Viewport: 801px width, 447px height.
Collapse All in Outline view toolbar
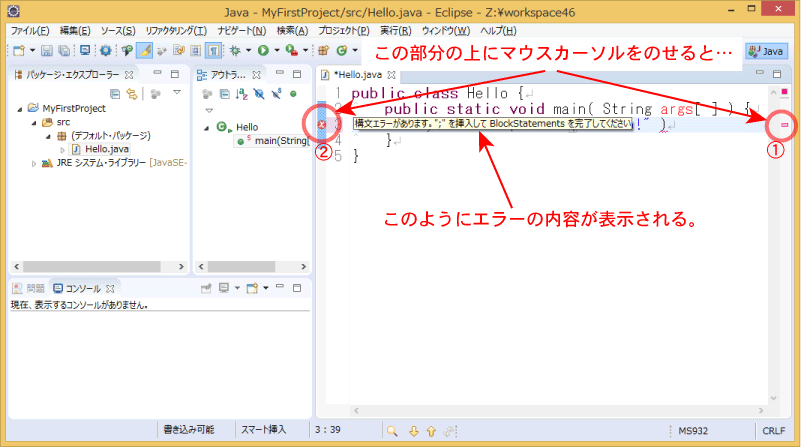click(225, 94)
